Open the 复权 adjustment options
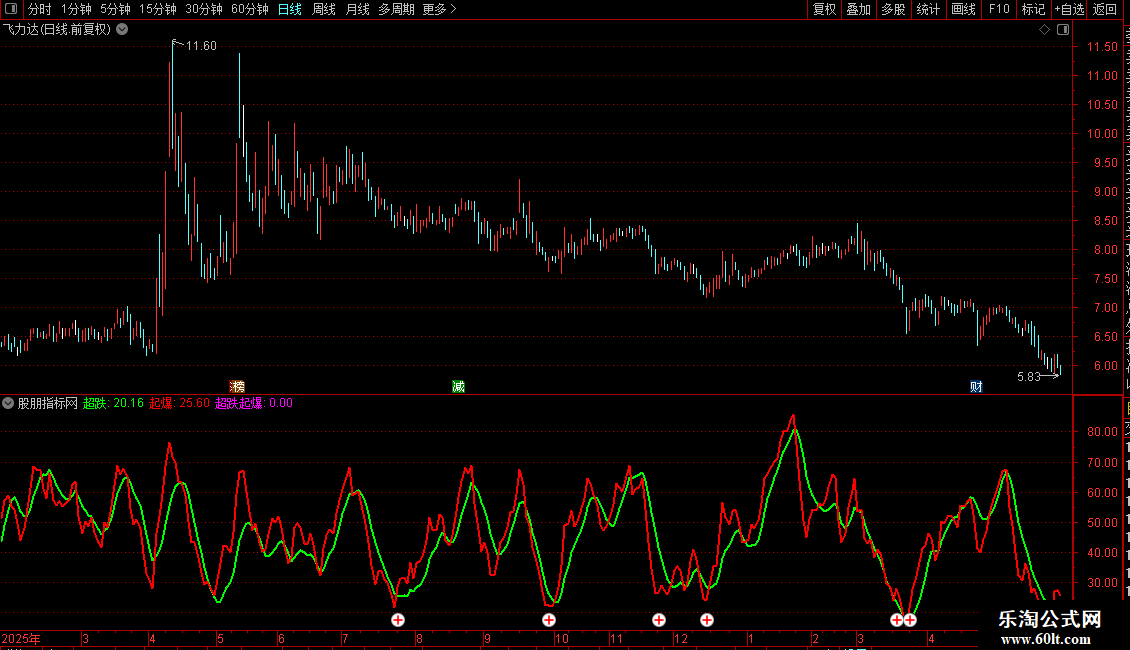The width and height of the screenshot is (1130, 650). [x=824, y=9]
